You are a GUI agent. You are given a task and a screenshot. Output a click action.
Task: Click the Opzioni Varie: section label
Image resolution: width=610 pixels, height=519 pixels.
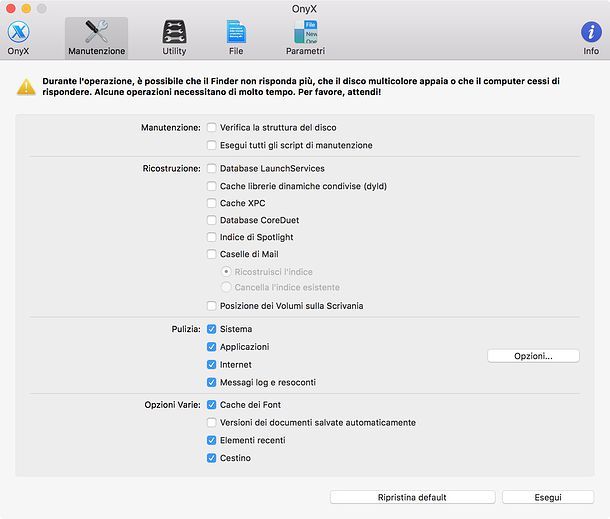pyautogui.click(x=172, y=405)
